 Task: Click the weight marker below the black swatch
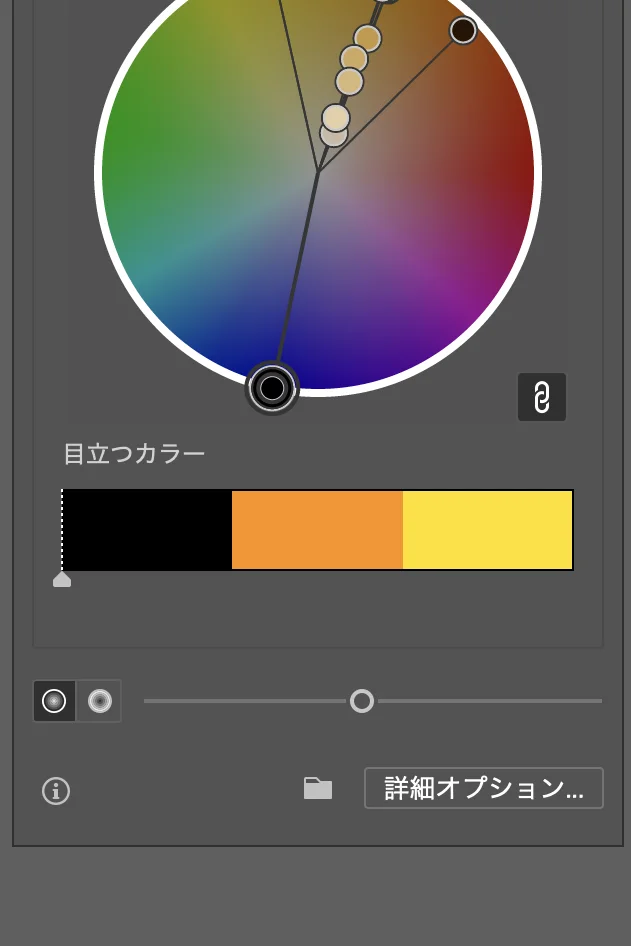62,580
